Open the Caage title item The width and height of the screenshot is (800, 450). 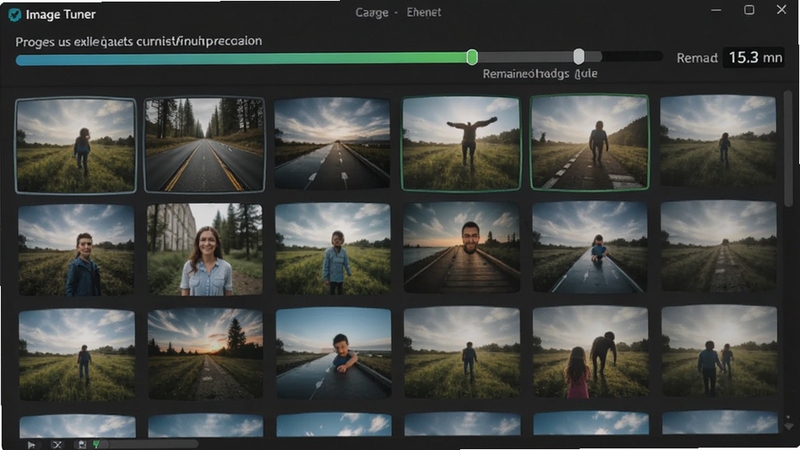[372, 13]
